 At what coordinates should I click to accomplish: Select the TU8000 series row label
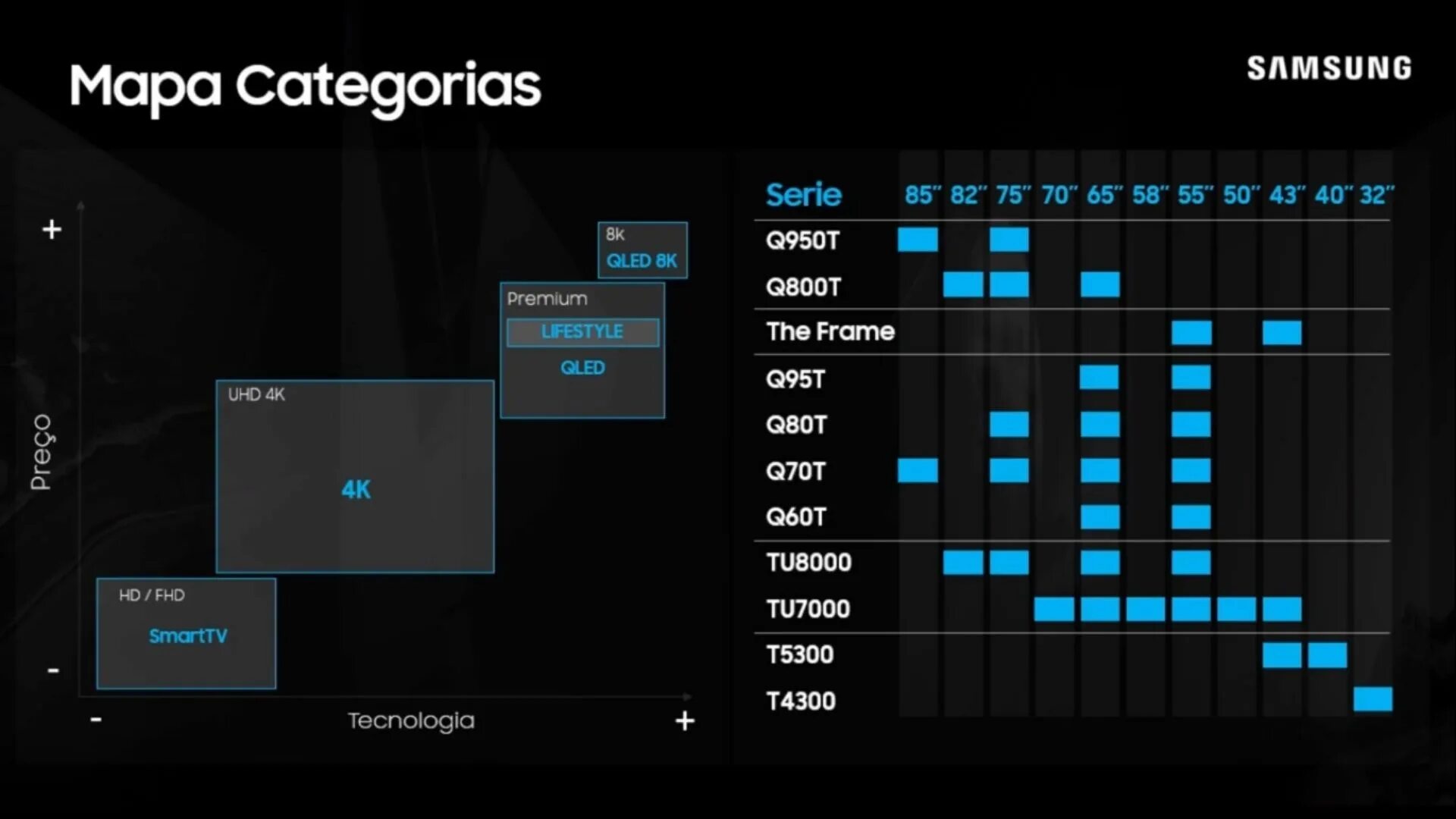[808, 563]
